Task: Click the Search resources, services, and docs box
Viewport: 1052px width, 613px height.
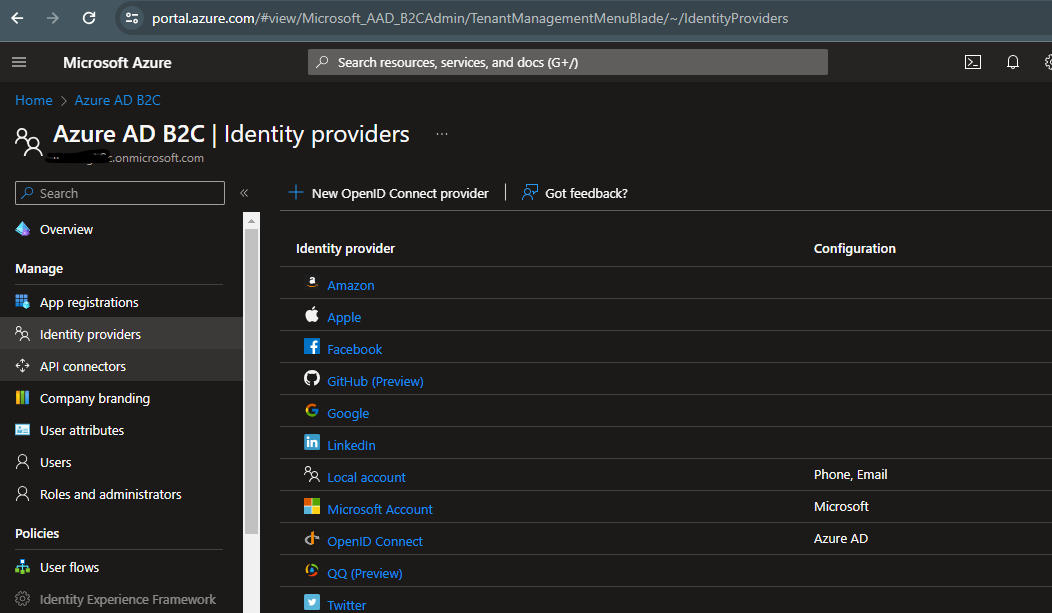Action: [568, 62]
